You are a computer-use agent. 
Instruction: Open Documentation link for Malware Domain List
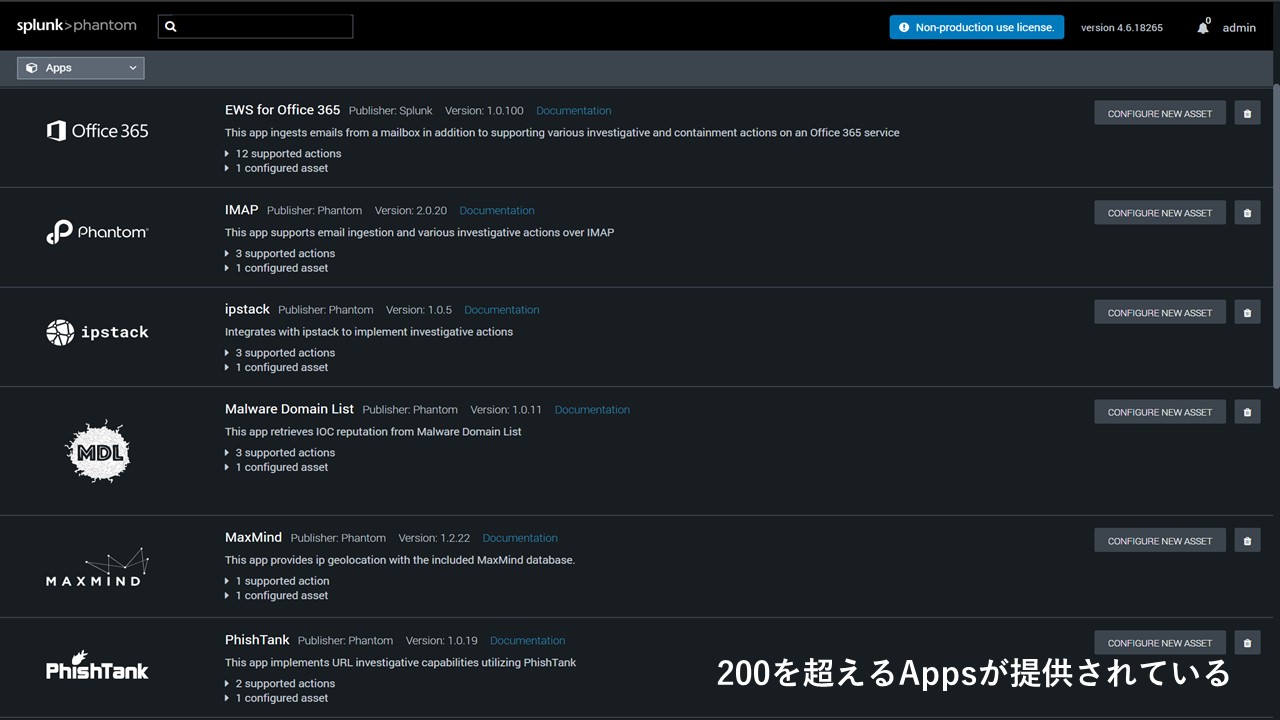[592, 410]
